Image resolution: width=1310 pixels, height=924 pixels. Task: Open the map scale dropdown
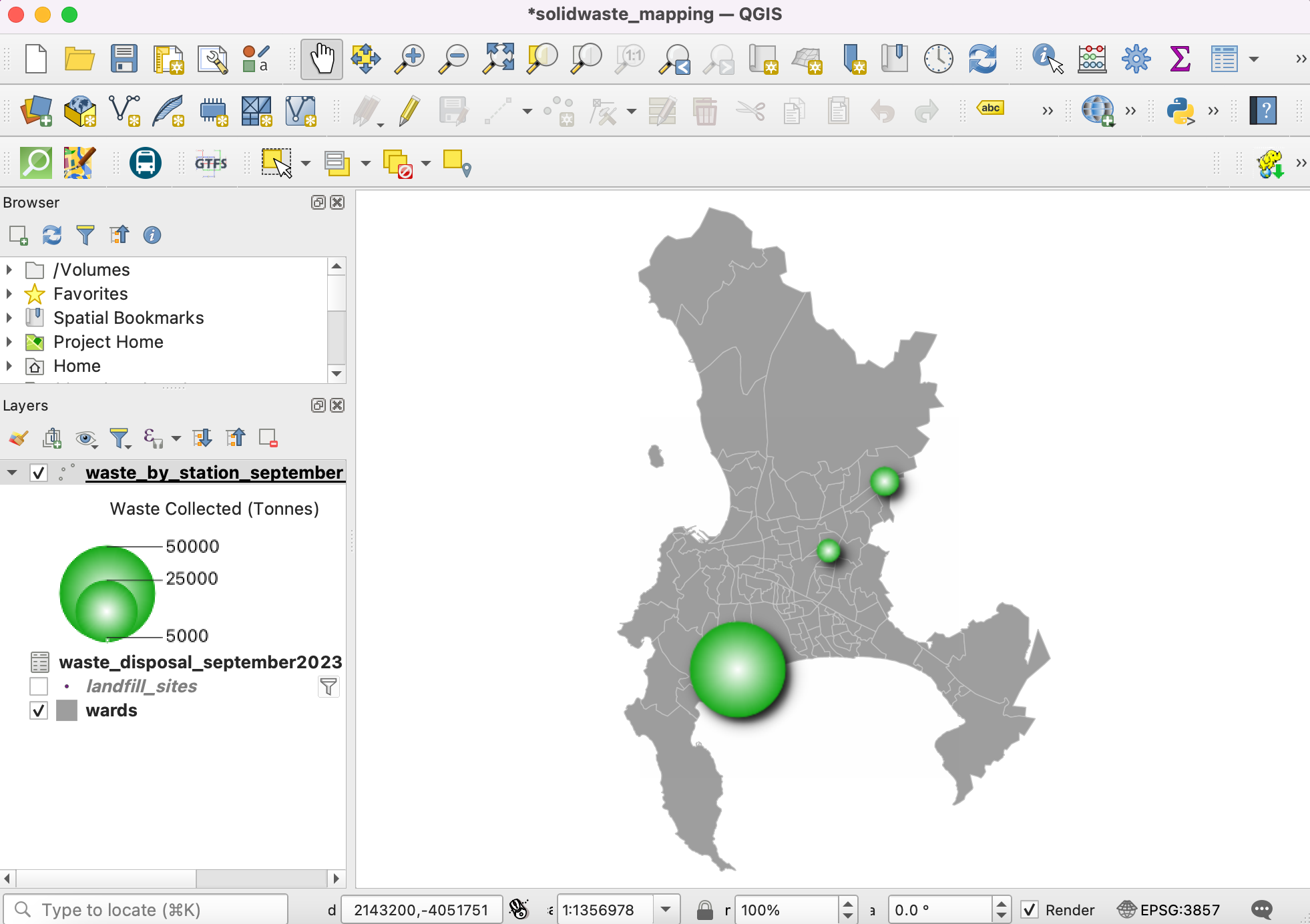pos(665,909)
